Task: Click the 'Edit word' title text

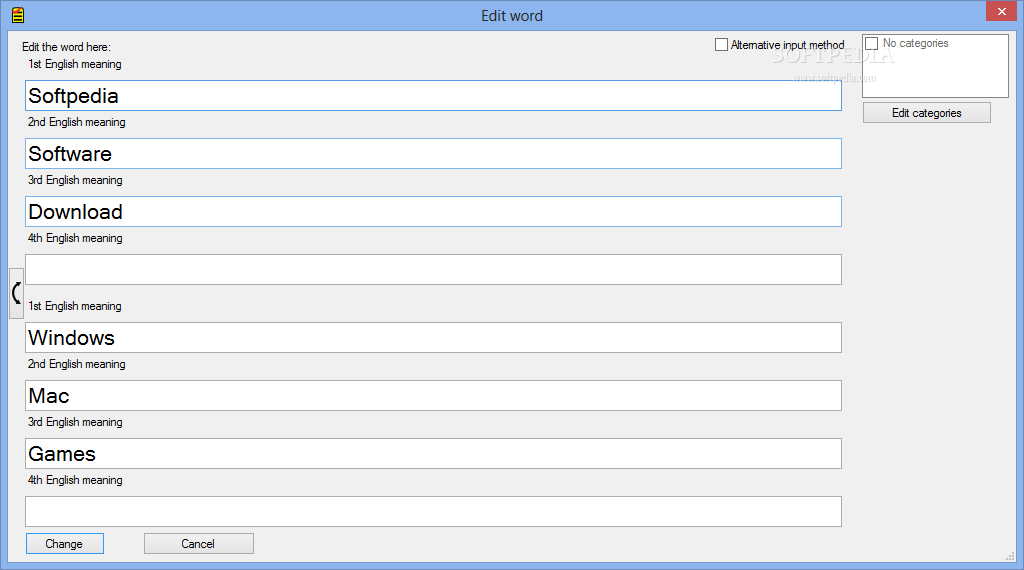Action: click(512, 16)
